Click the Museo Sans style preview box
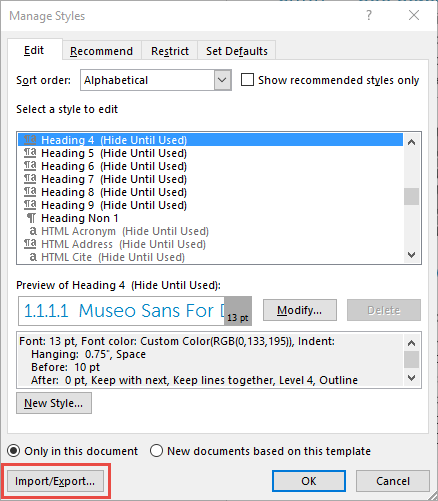Screen dimensions: 438x501 pyautogui.click(x=135, y=311)
